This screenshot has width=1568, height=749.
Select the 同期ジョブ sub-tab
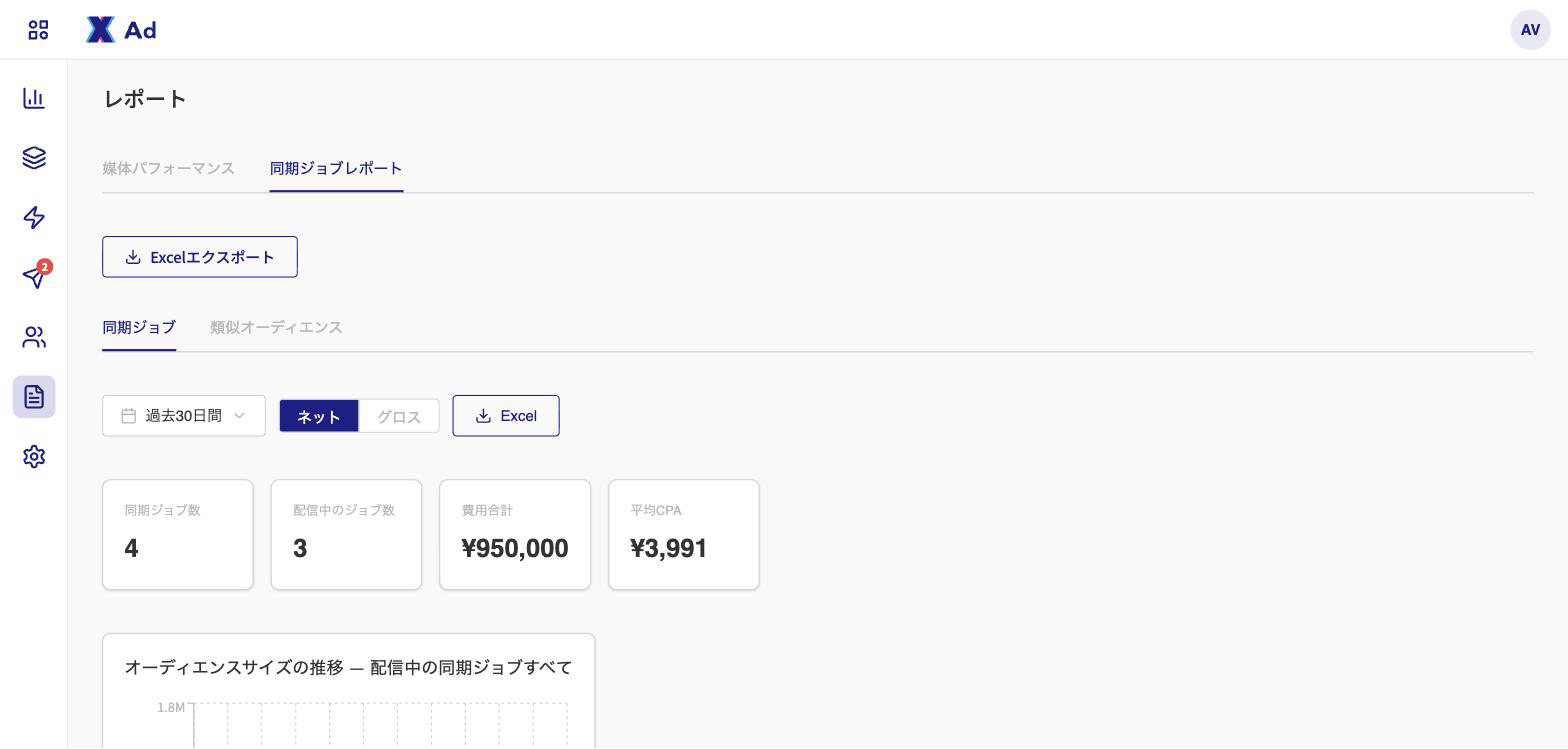(x=139, y=327)
